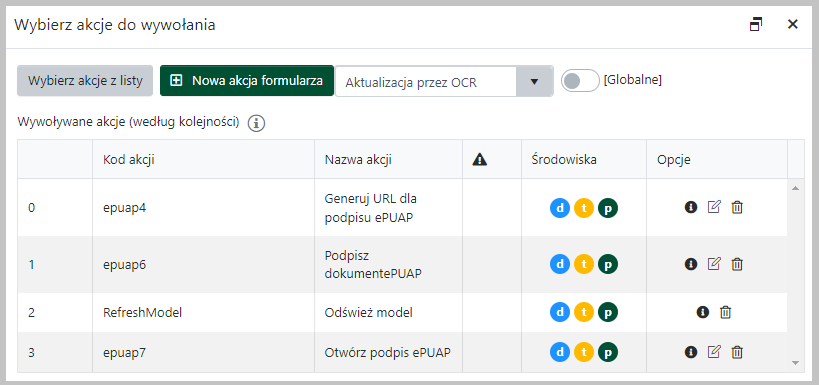
Task: Show info for the RefreshModel action
Action: pos(703,312)
